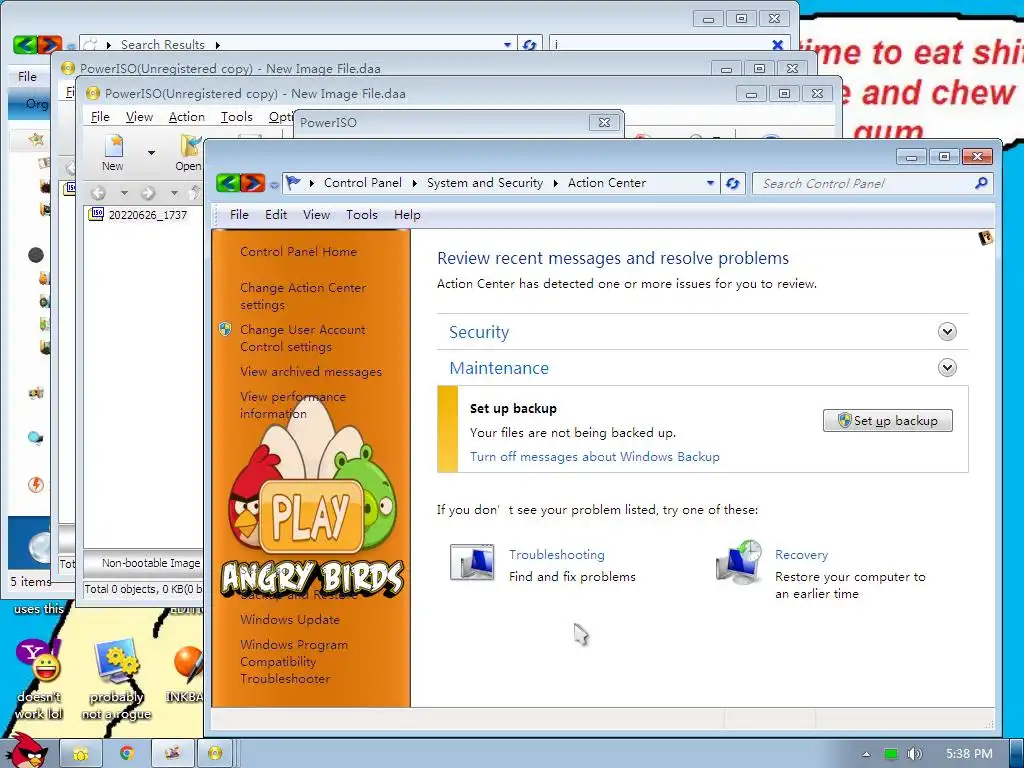
Task: Open Tools menu in Action Center
Action: tap(362, 214)
